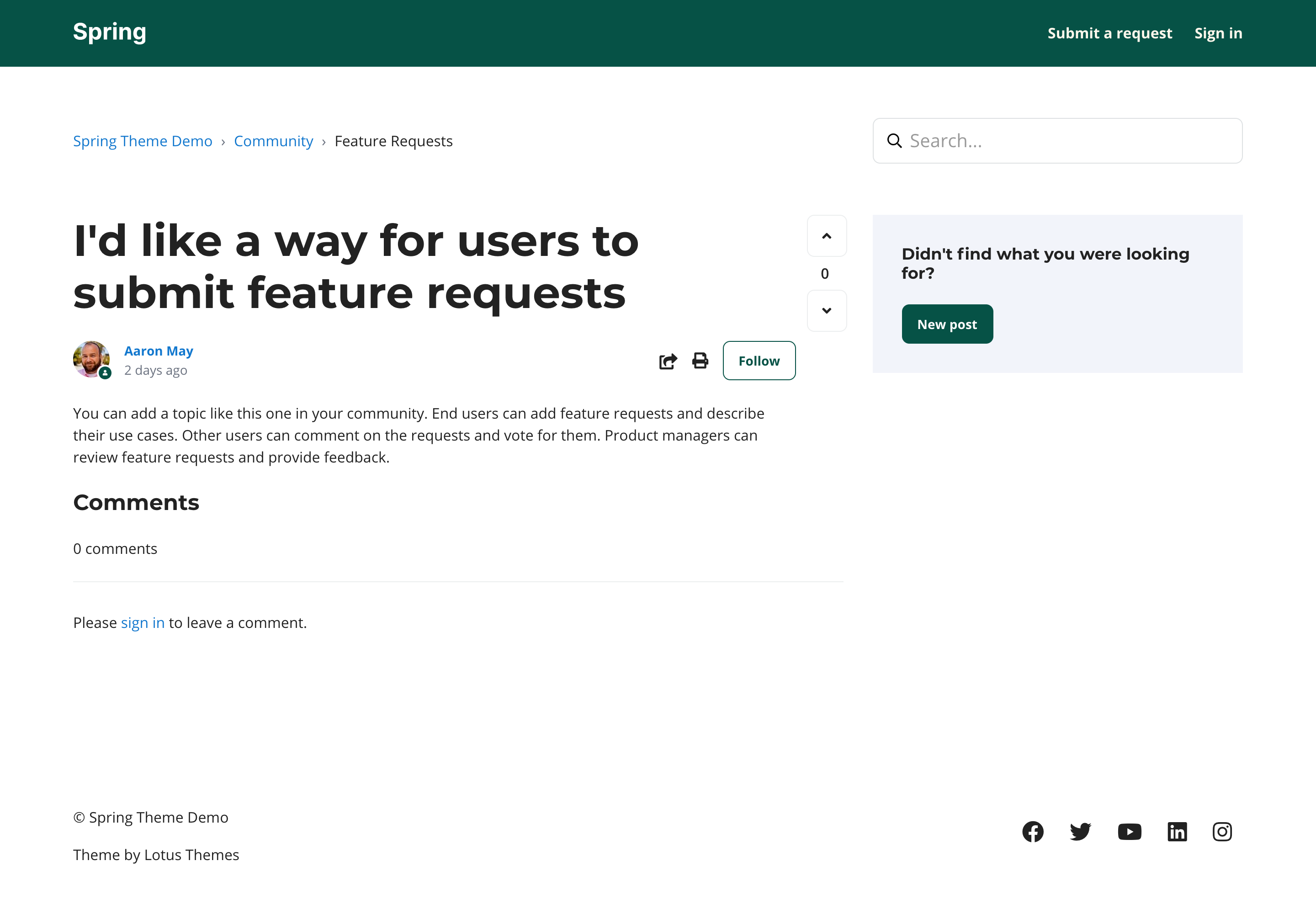This screenshot has width=1316, height=914.
Task: Click the share post icon
Action: [668, 361]
